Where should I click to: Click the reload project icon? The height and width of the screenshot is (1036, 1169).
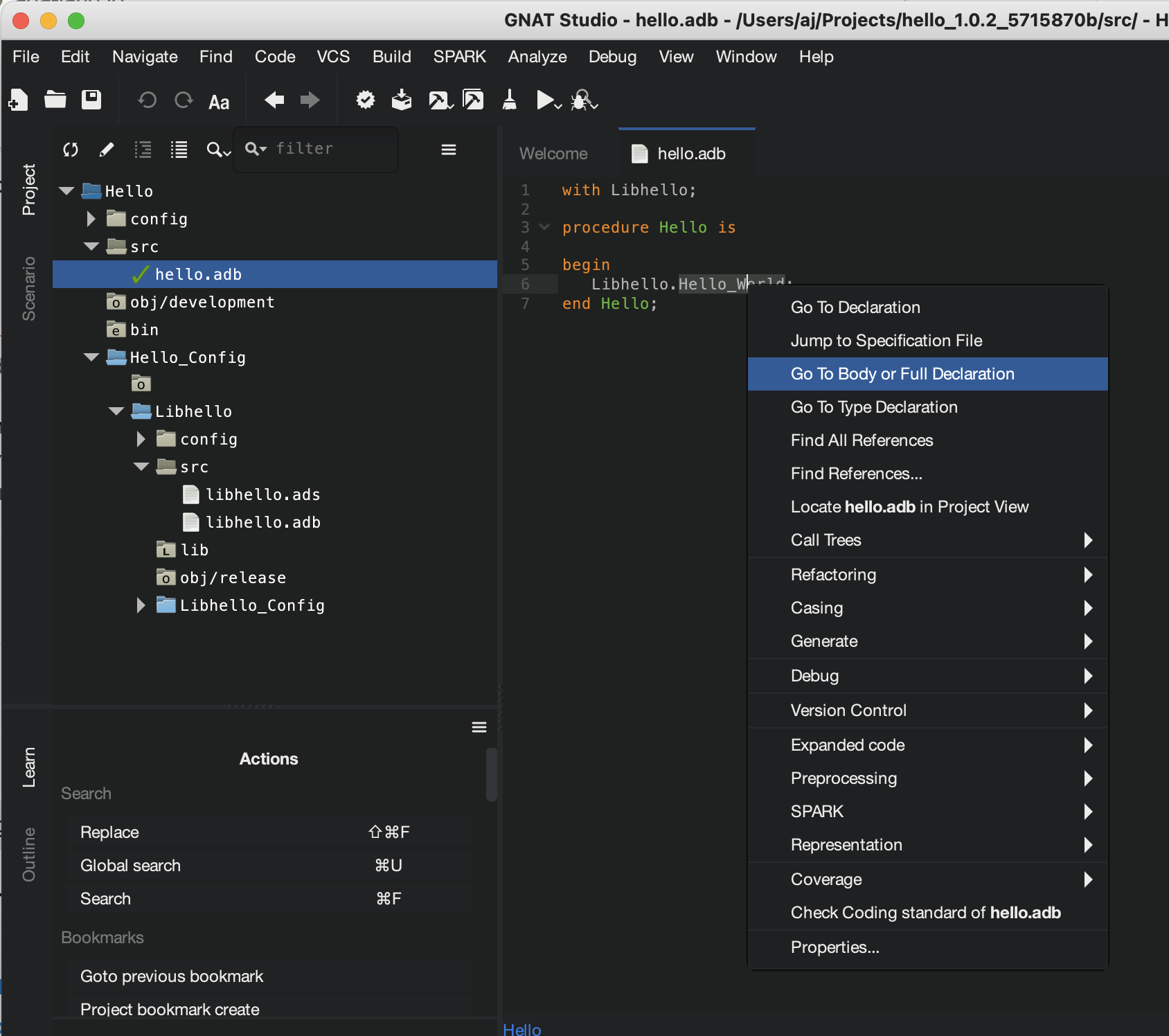[x=71, y=150]
